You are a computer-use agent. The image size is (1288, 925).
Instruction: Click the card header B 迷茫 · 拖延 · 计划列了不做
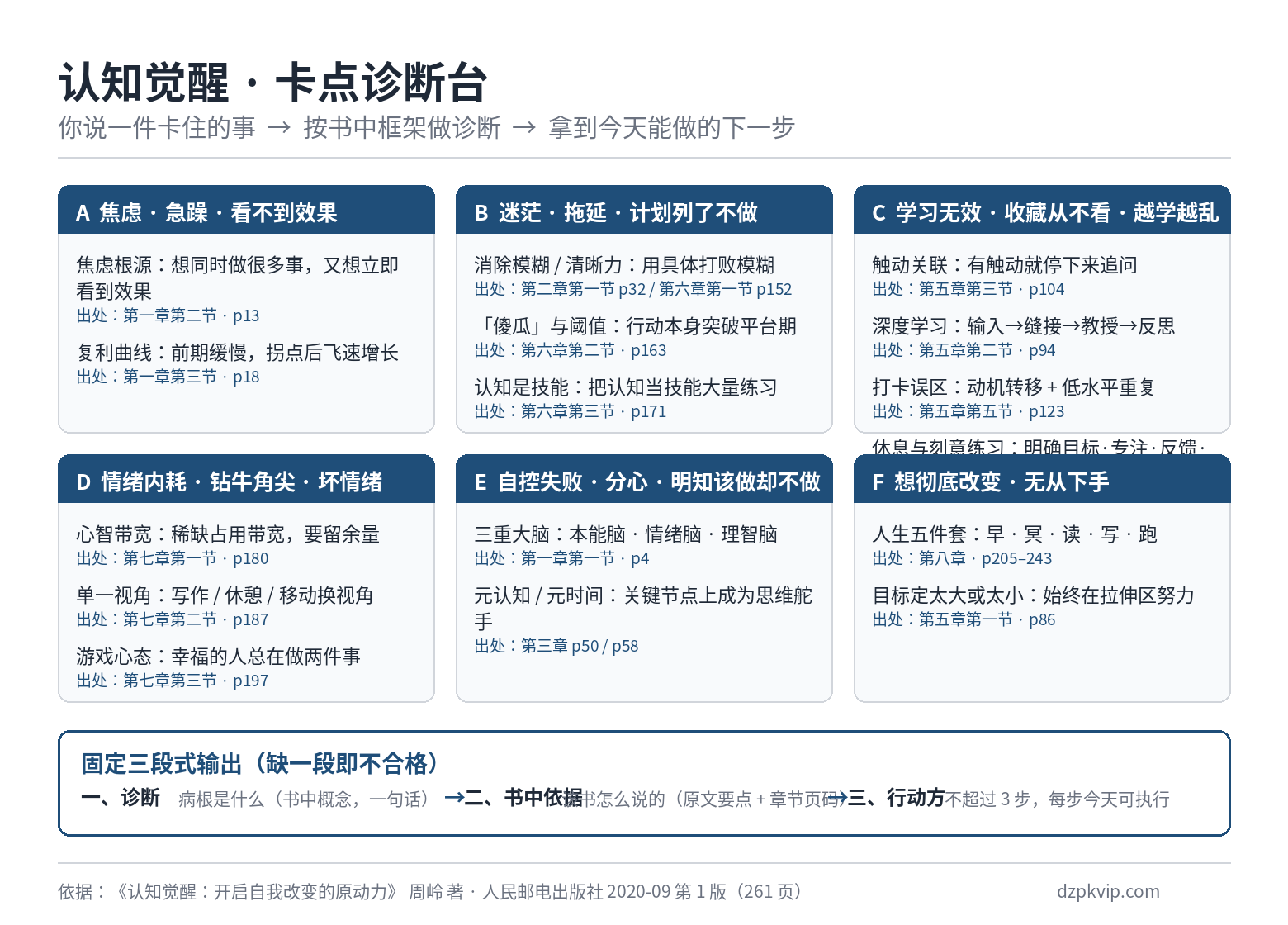coord(644,211)
